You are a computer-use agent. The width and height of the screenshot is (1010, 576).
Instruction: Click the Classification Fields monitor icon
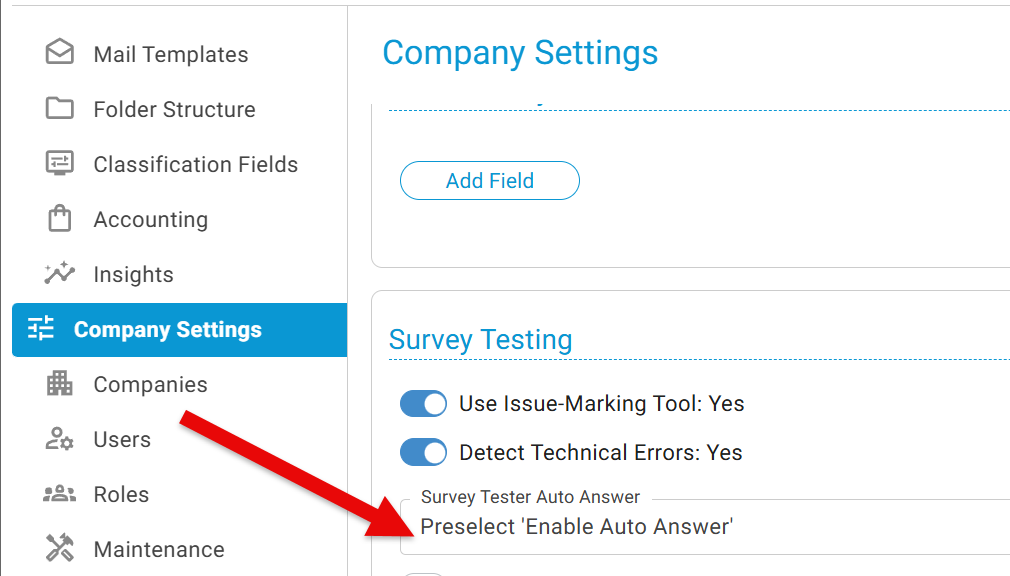(60, 163)
